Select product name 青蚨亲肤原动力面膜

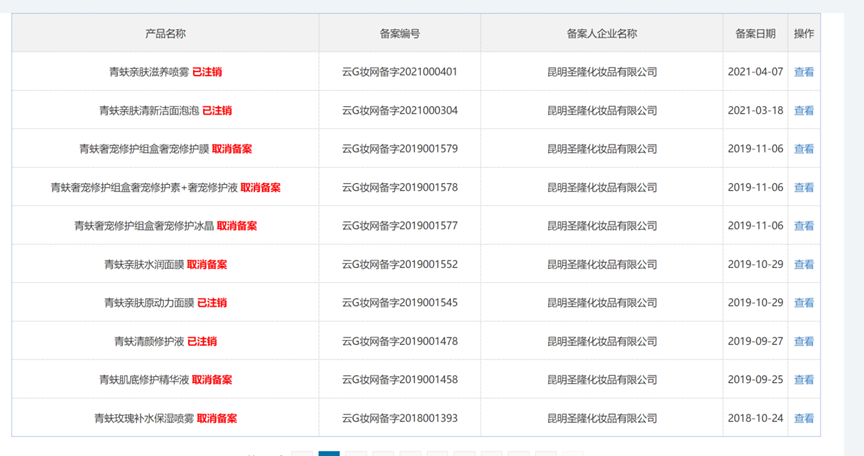[x=149, y=303]
